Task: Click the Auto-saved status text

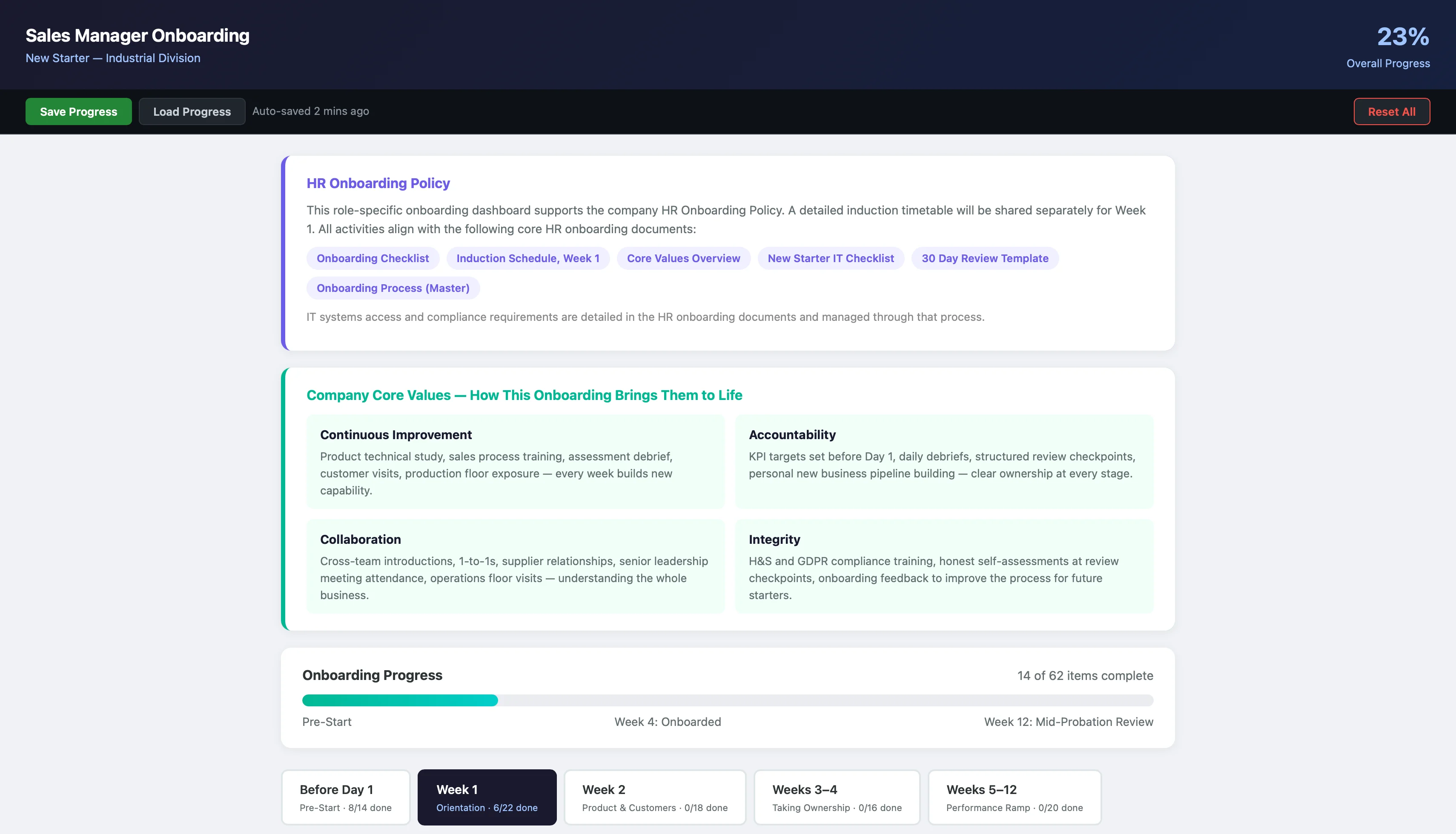Action: (x=310, y=111)
